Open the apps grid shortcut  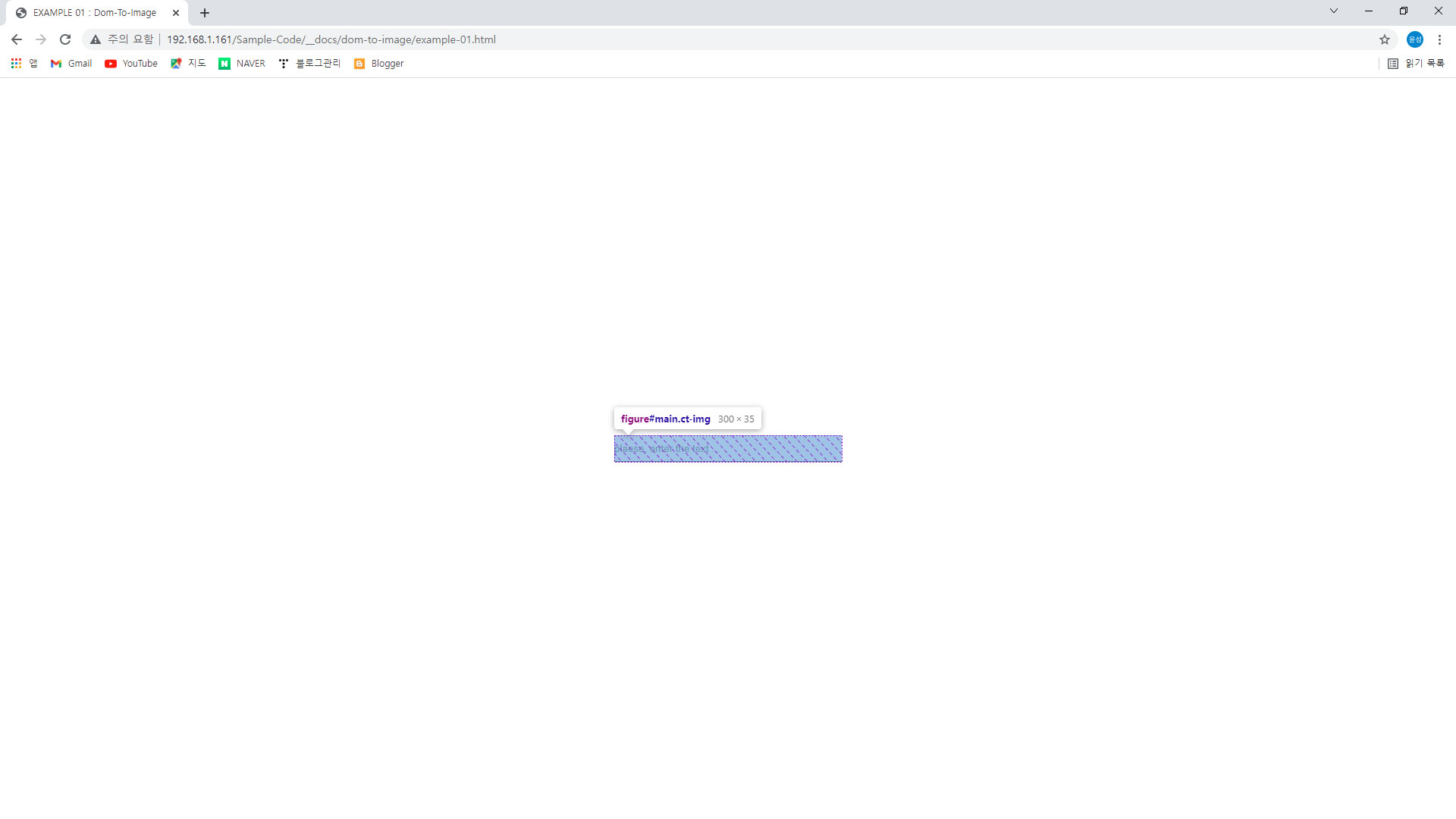point(16,64)
